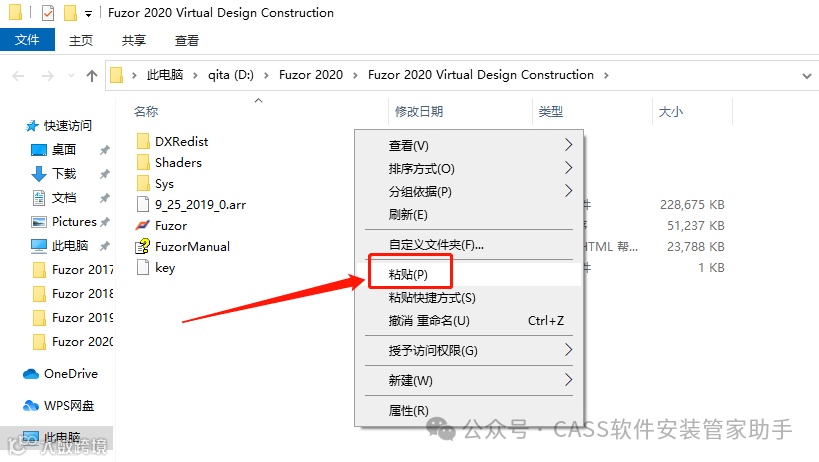819x462 pixels.
Task: Choose 属性(R) menu entry
Action: (x=469, y=410)
